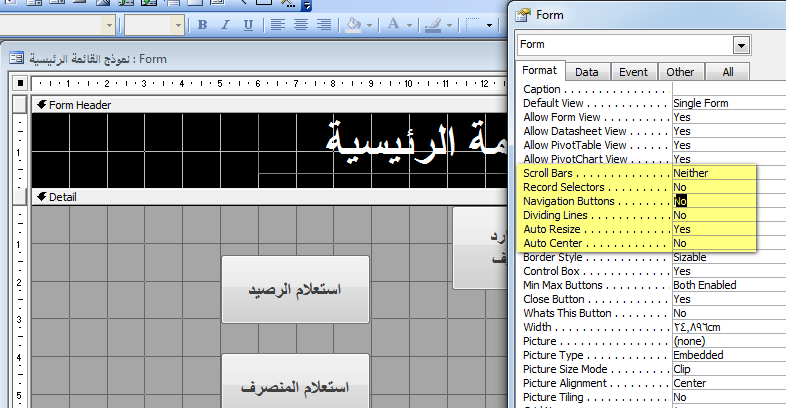
Task: Open the Line/Border Width dropdown arrow
Action: pos(489,25)
